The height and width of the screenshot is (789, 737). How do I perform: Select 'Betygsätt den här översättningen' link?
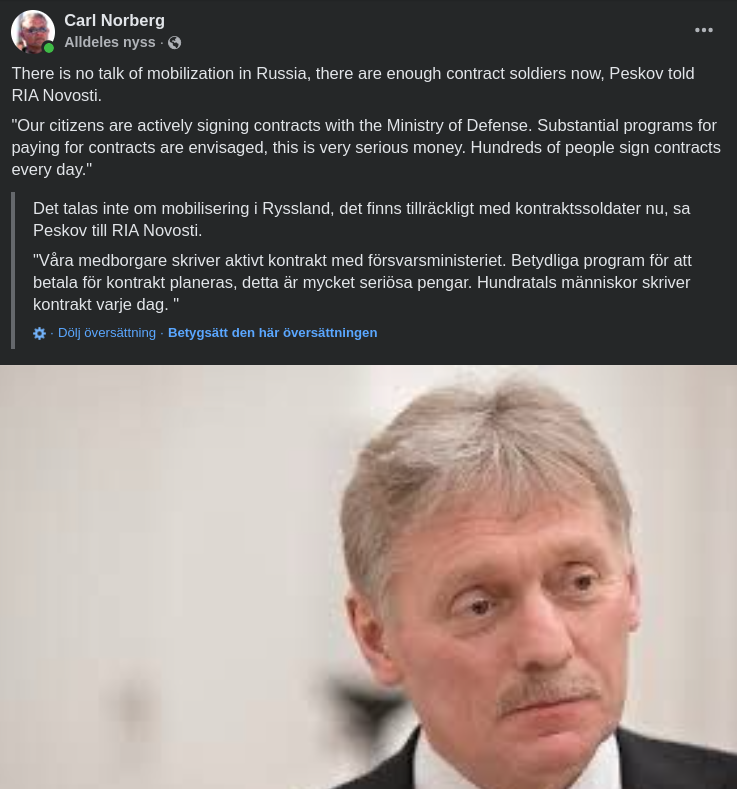click(x=272, y=333)
